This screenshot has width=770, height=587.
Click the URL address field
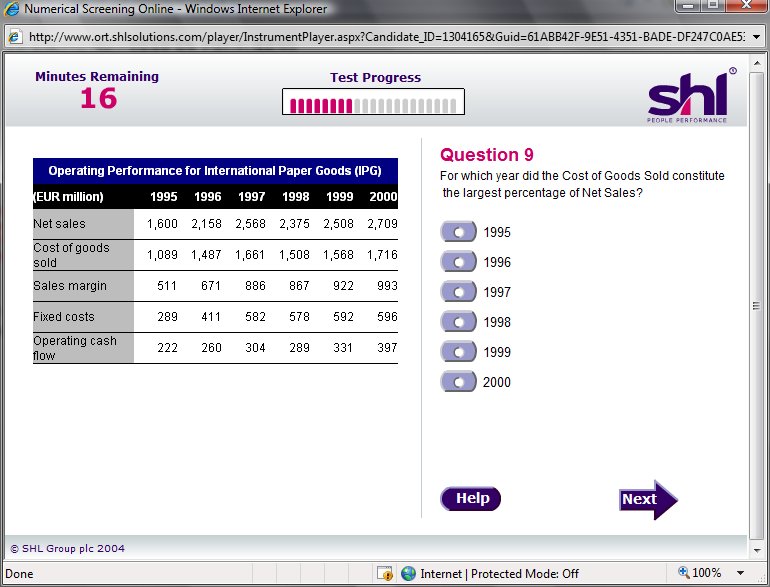pyautogui.click(x=386, y=37)
